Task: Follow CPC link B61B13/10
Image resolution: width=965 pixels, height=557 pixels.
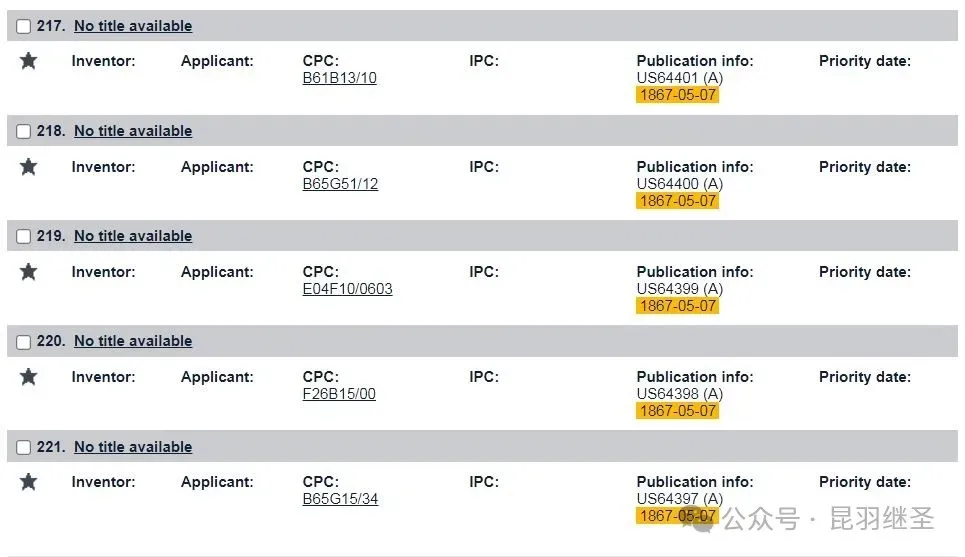Action: (340, 78)
